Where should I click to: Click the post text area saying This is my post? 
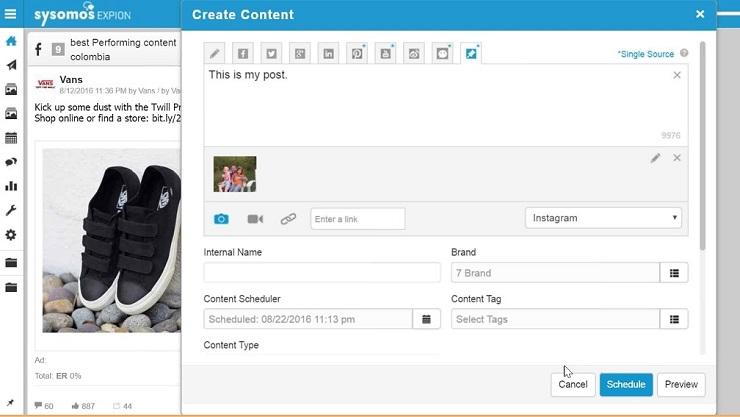point(446,105)
